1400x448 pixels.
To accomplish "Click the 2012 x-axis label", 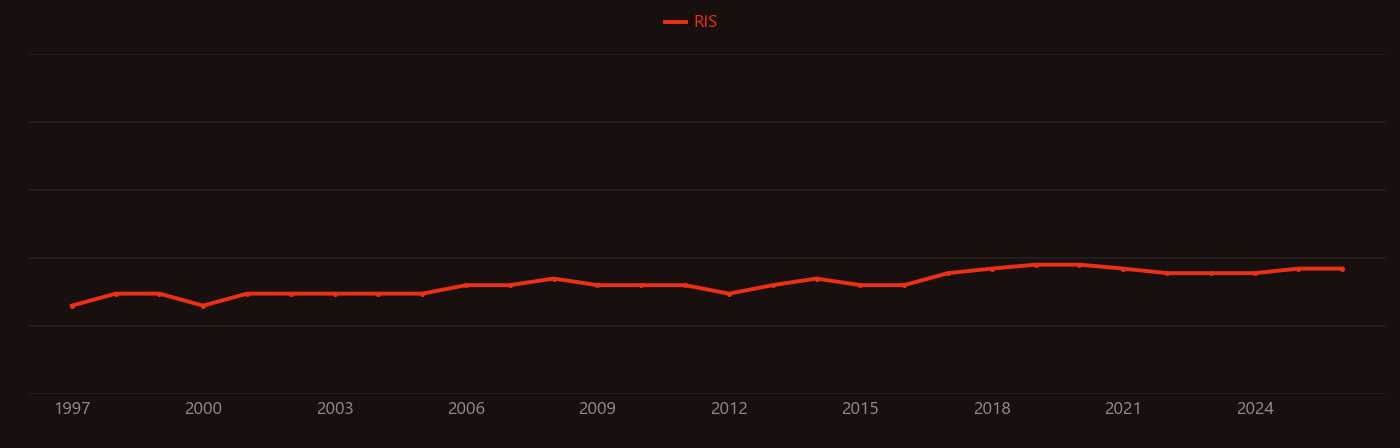I will 729,409.
